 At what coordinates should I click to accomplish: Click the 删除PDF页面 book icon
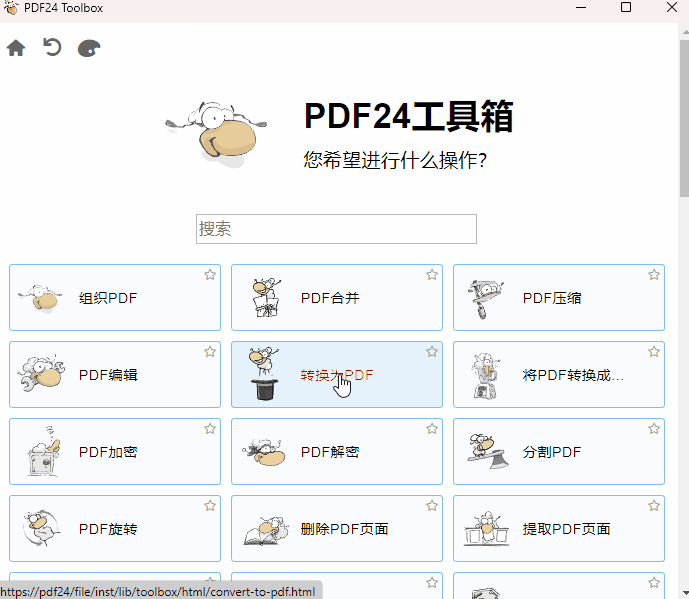266,531
